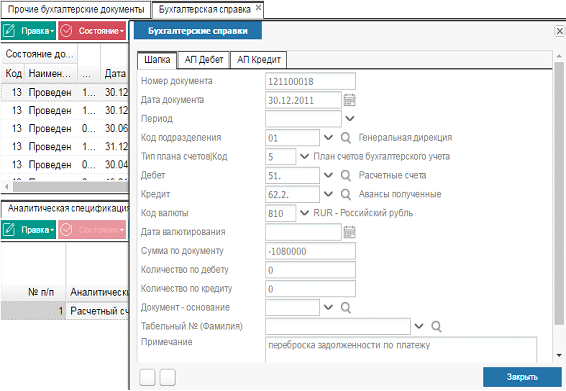The width and height of the screenshot is (566, 391).
Task: Click the Примечание text area
Action: (401, 350)
